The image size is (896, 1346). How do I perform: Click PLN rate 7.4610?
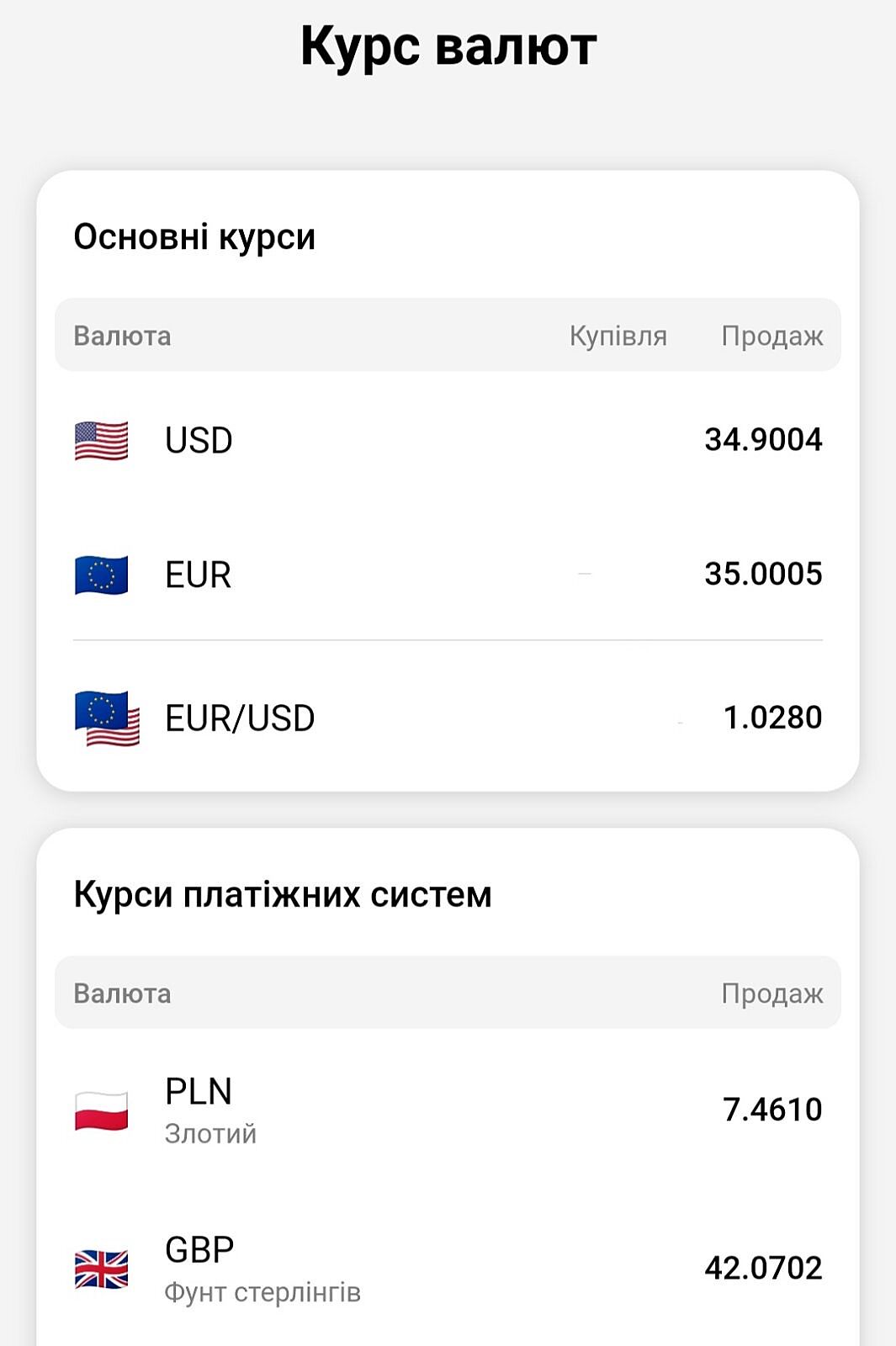point(772,1110)
